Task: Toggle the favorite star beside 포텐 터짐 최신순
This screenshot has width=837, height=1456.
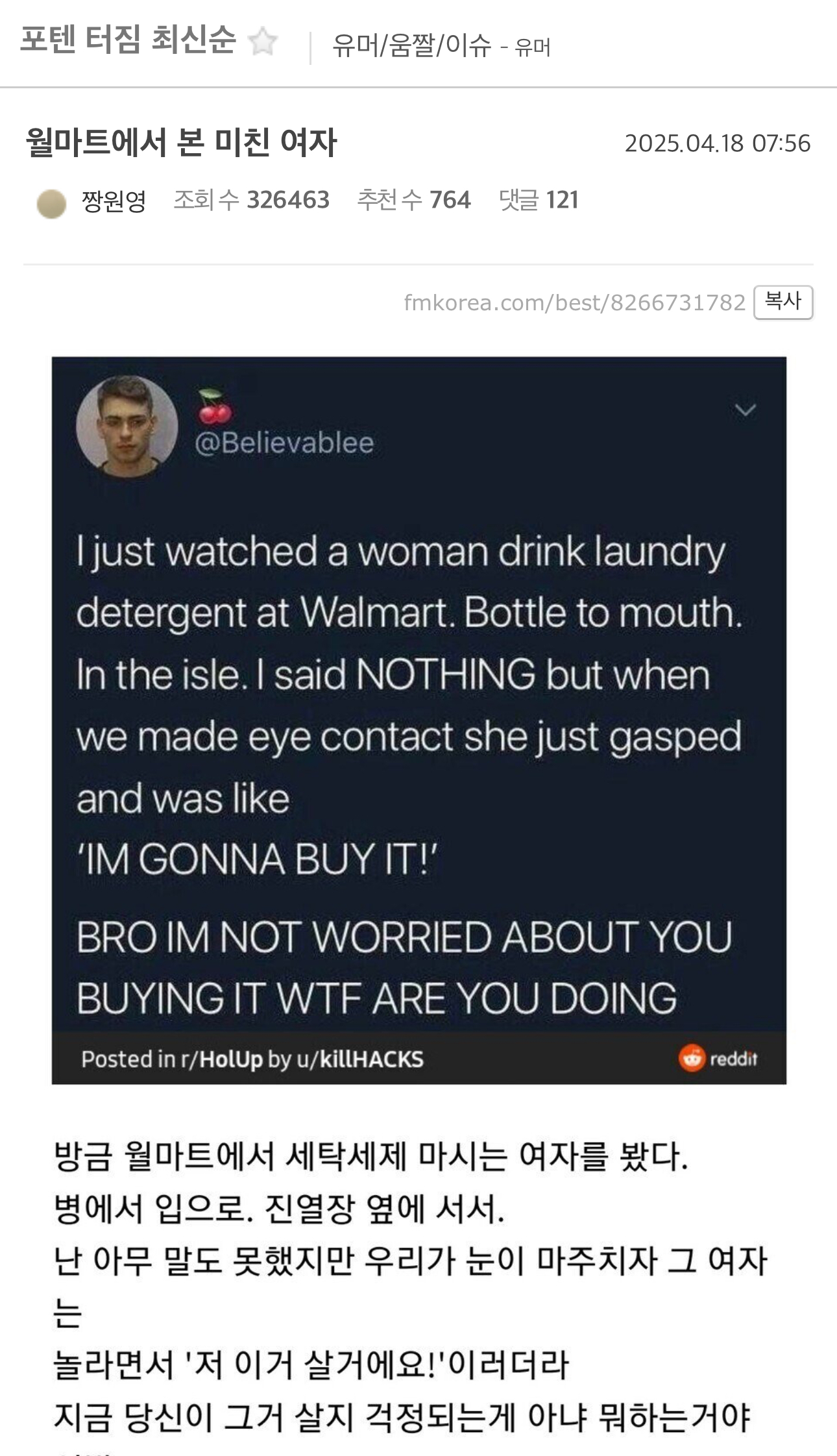Action: (263, 42)
